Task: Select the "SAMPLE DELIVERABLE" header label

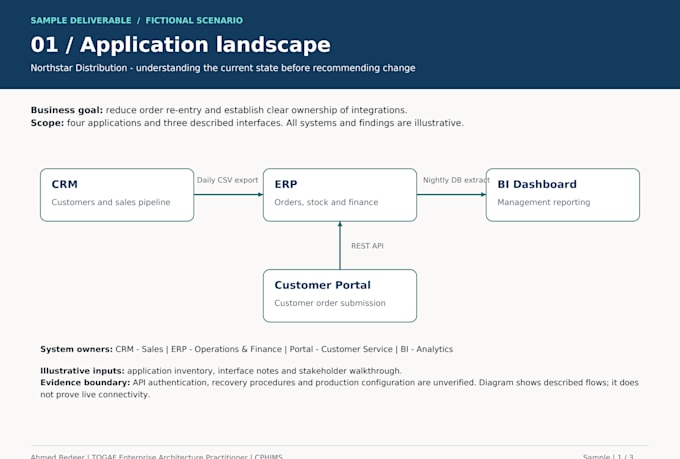Action: [x=81, y=20]
